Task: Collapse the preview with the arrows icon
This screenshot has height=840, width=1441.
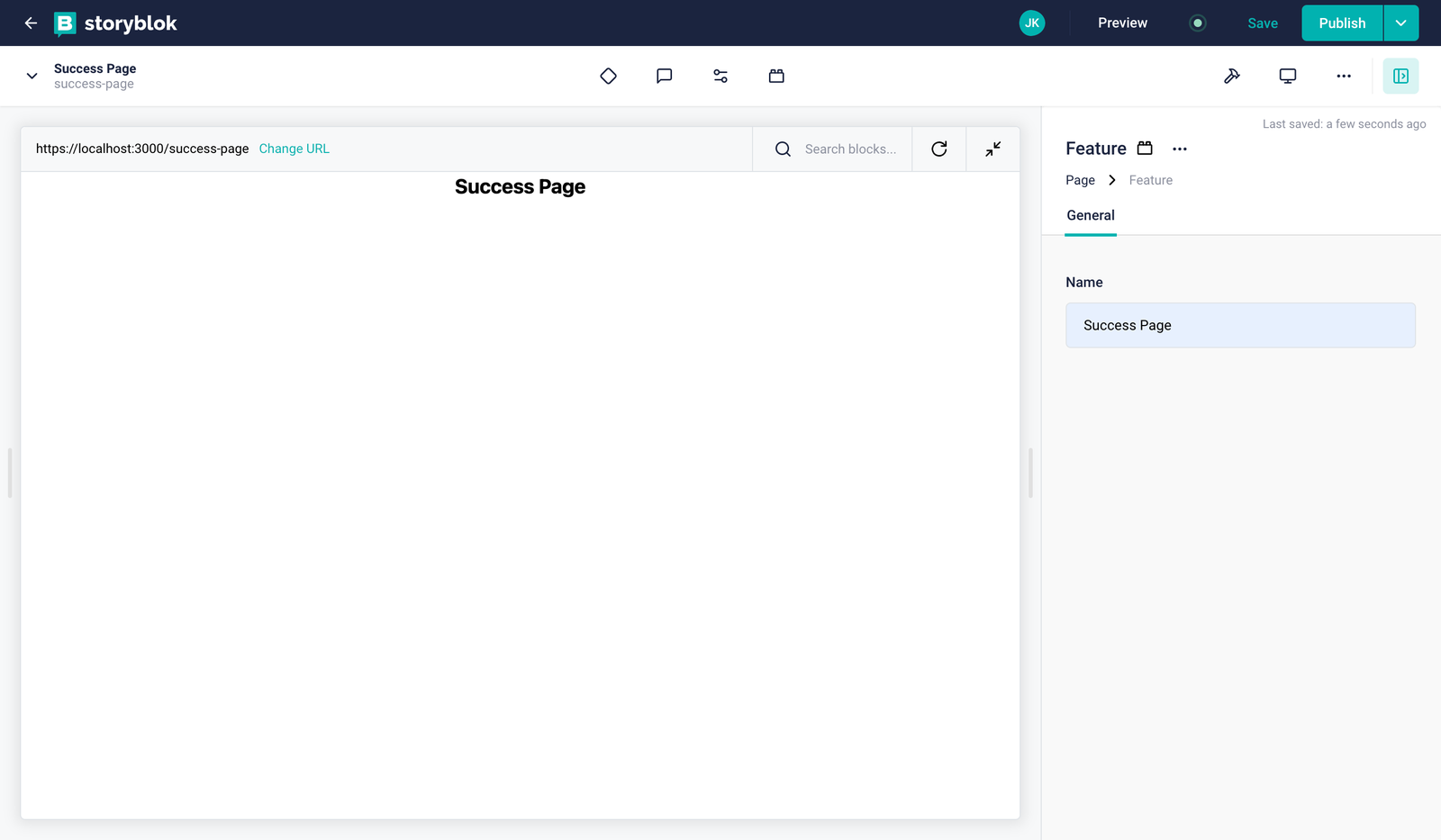Action: (x=993, y=149)
